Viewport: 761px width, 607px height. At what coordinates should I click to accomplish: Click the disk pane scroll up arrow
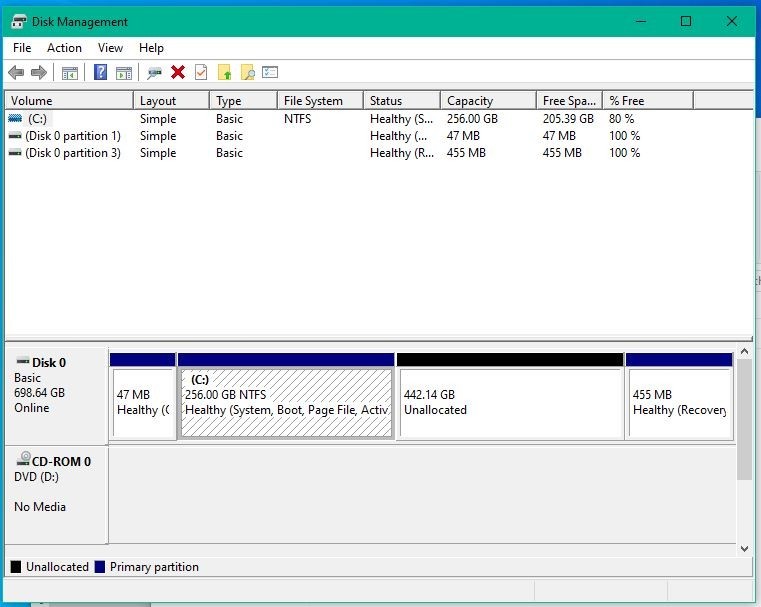coord(744,351)
